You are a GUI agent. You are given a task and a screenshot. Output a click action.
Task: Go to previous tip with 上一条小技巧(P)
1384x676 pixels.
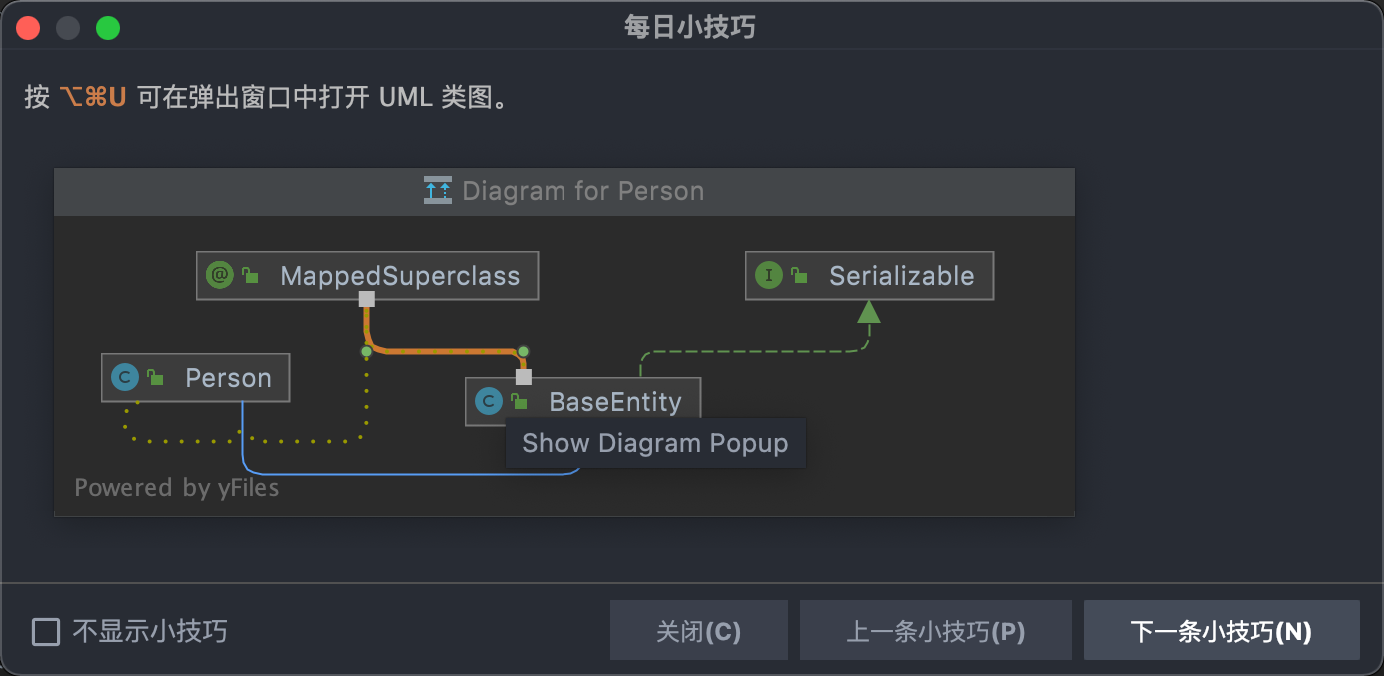935,631
